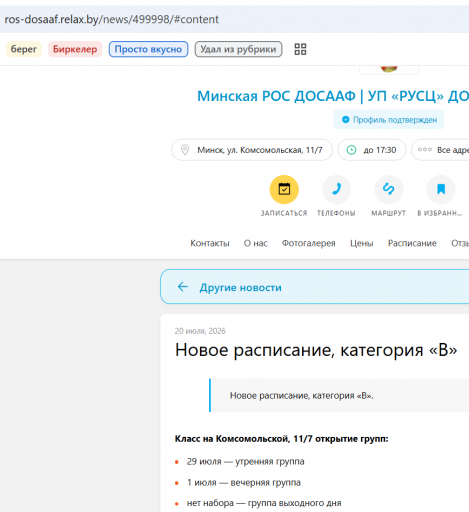The width and height of the screenshot is (469, 512).
Task: Click «Класс на Комсомольской, 11/7 открытие групп:»
Action: (282, 439)
